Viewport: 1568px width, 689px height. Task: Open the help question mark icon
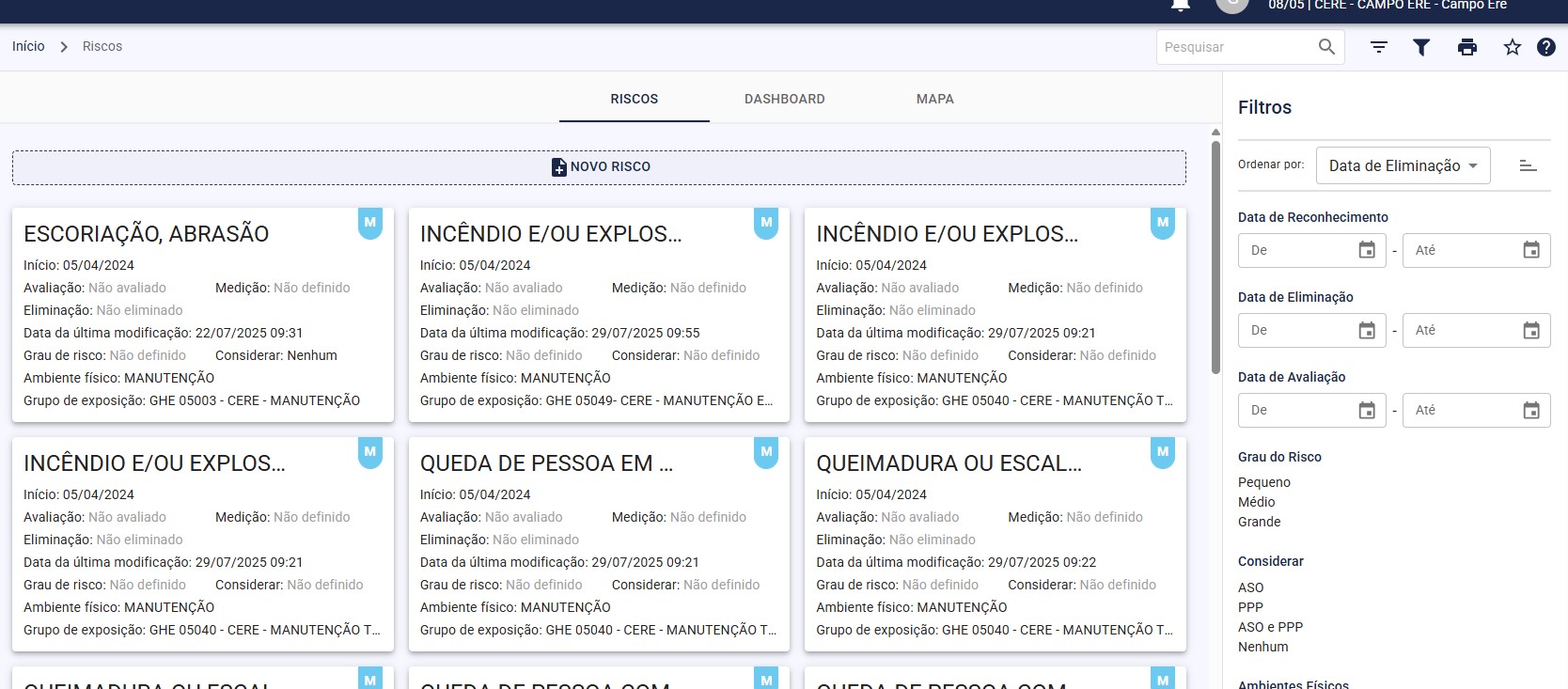click(x=1545, y=47)
